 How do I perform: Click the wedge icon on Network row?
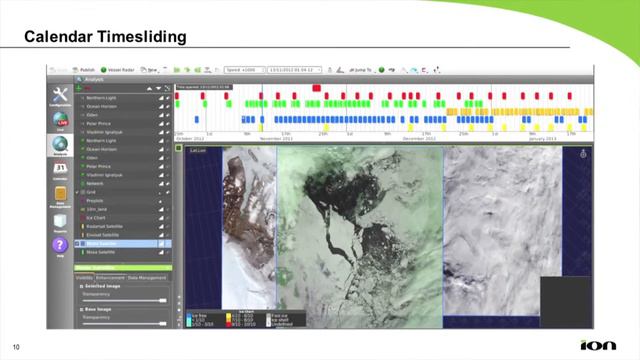(161, 184)
